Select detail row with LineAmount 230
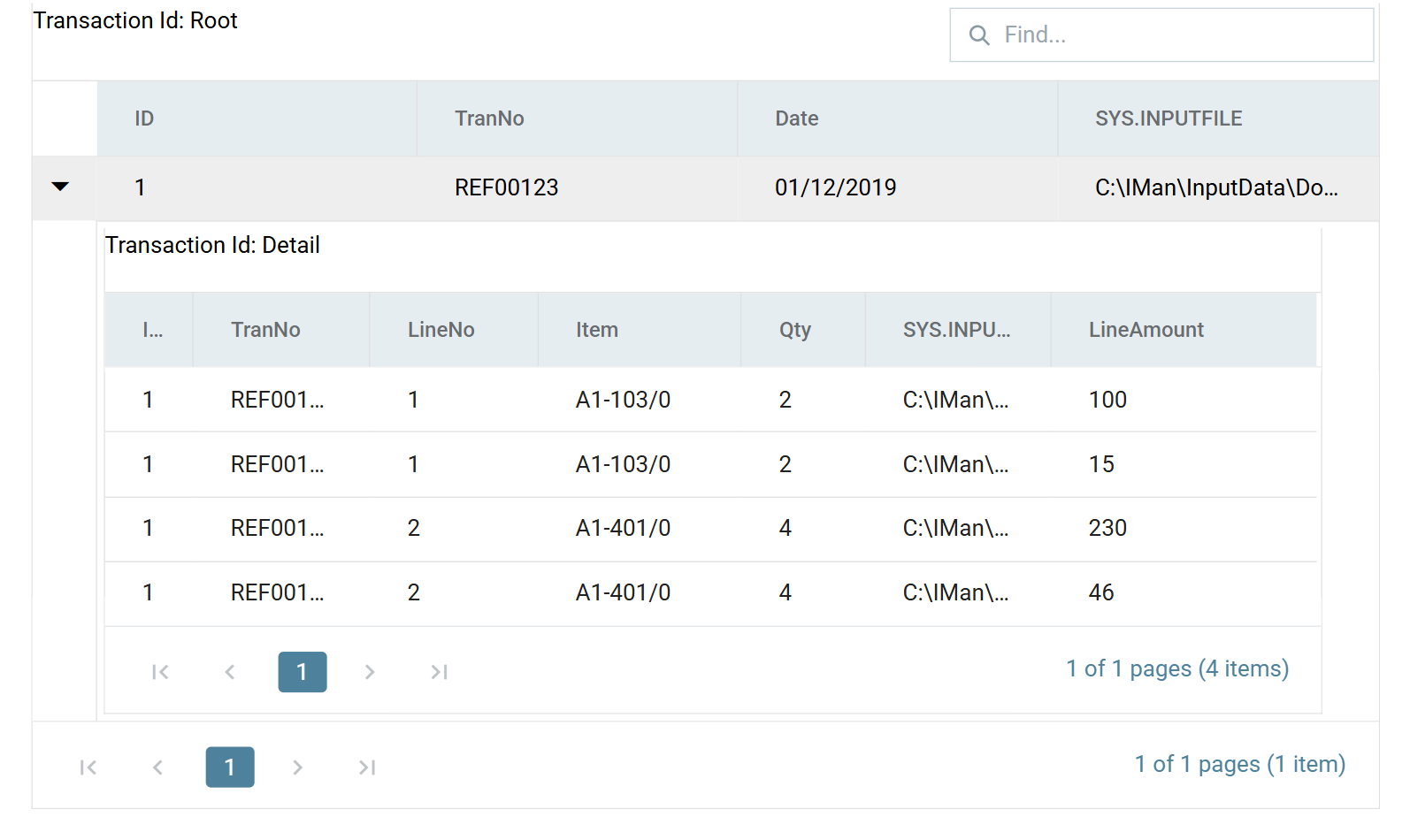The width and height of the screenshot is (1410, 840). (710, 529)
